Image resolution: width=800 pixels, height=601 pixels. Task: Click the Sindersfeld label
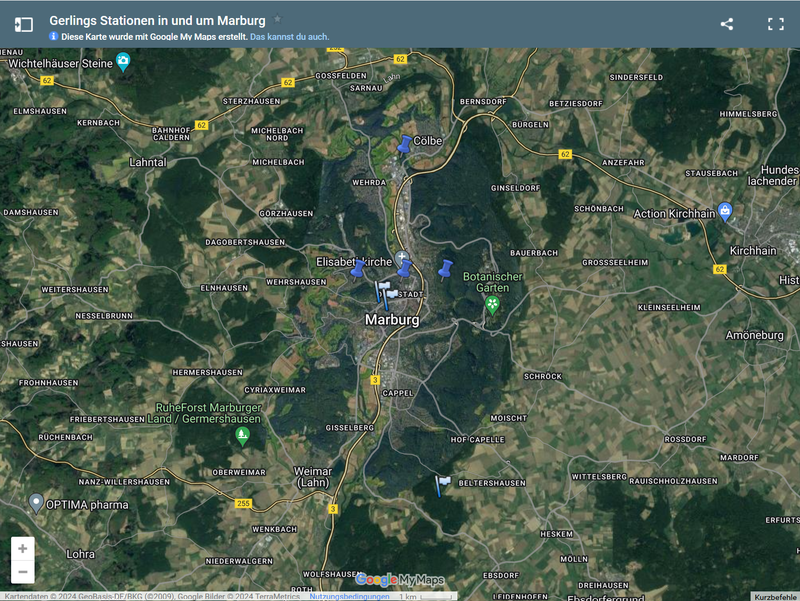[636, 77]
